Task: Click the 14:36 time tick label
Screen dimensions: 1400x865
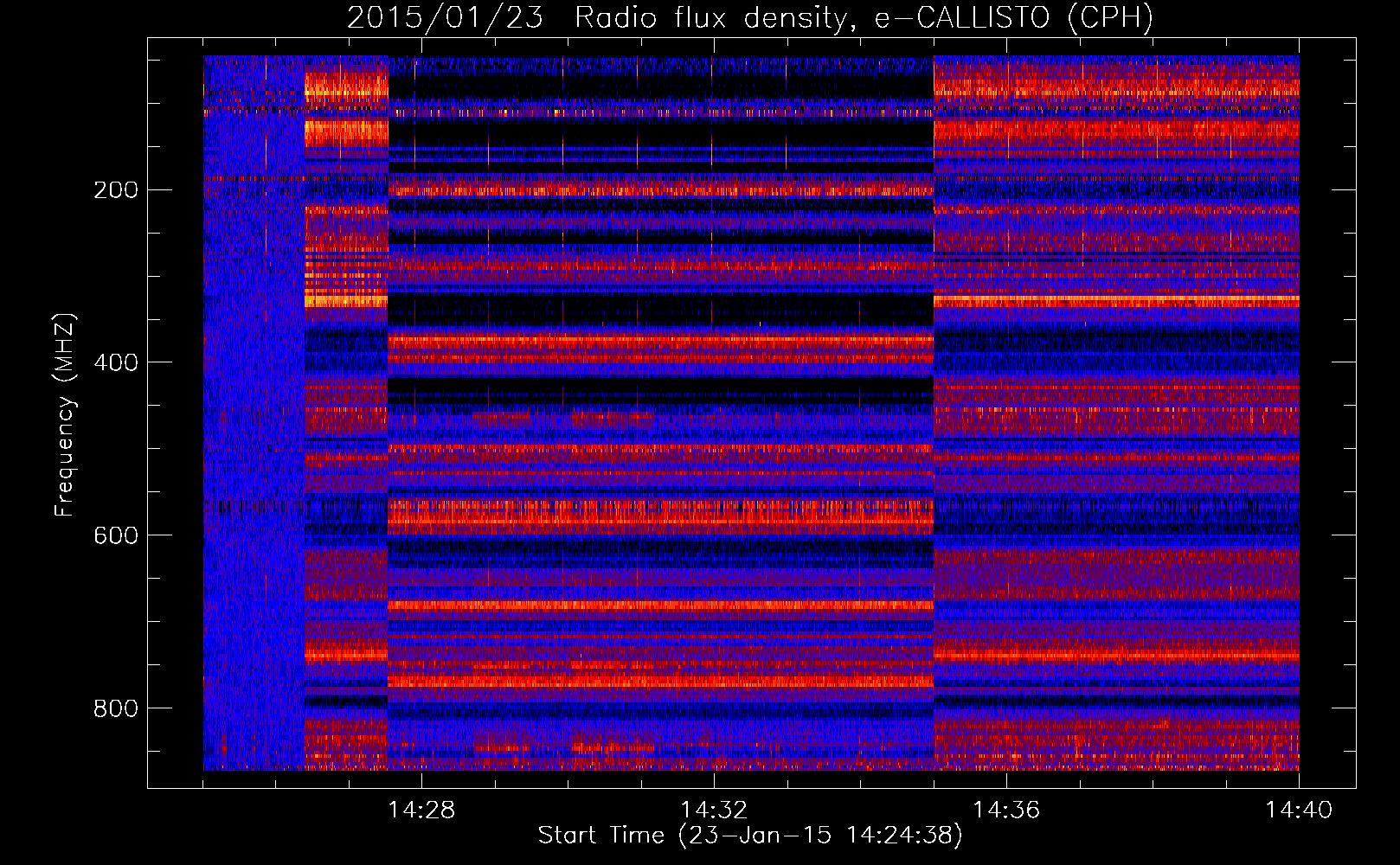Action: [1006, 811]
